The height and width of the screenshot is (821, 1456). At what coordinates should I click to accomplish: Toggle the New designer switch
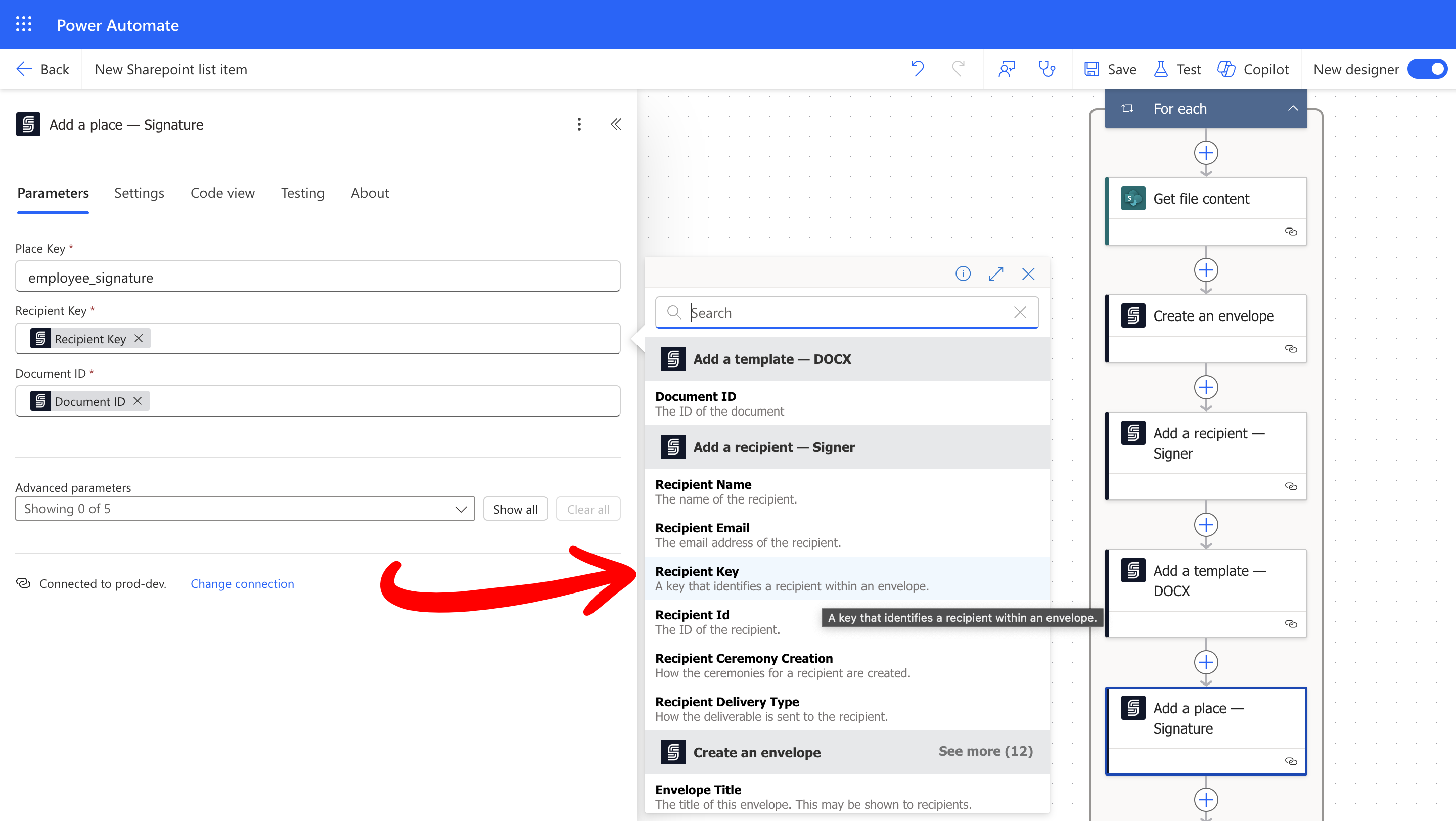coord(1428,69)
